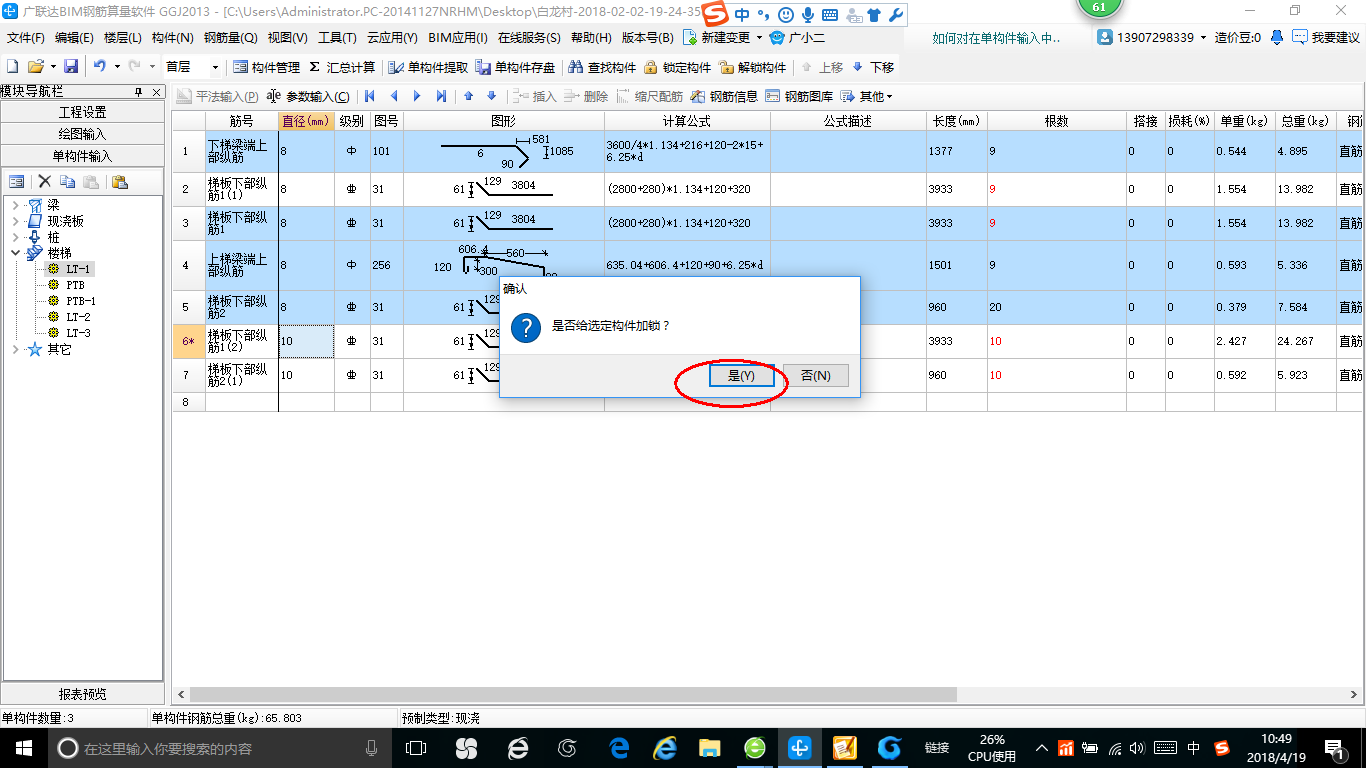Open 构件管理 component management
The height and width of the screenshot is (768, 1366).
tap(266, 67)
